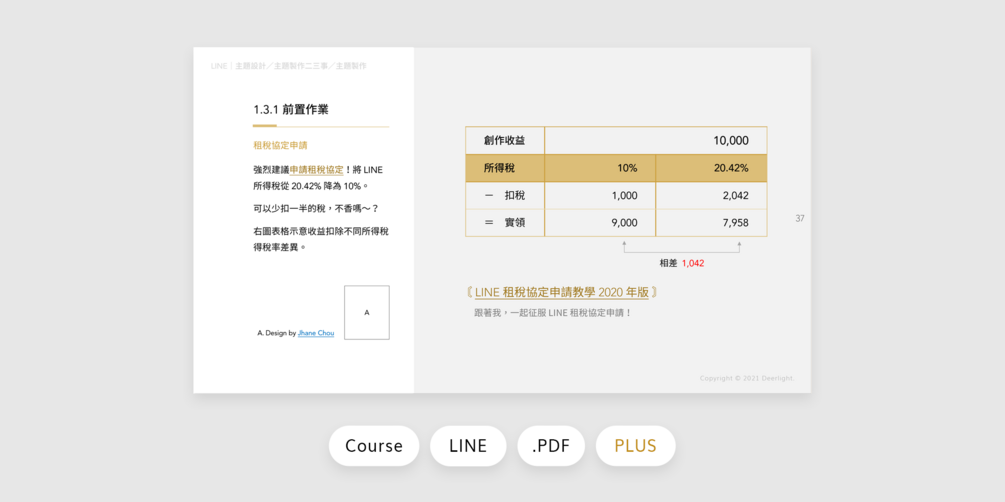Image resolution: width=1005 pixels, height=502 pixels.
Task: Select the 1,000 deduction cell
Action: click(600, 196)
